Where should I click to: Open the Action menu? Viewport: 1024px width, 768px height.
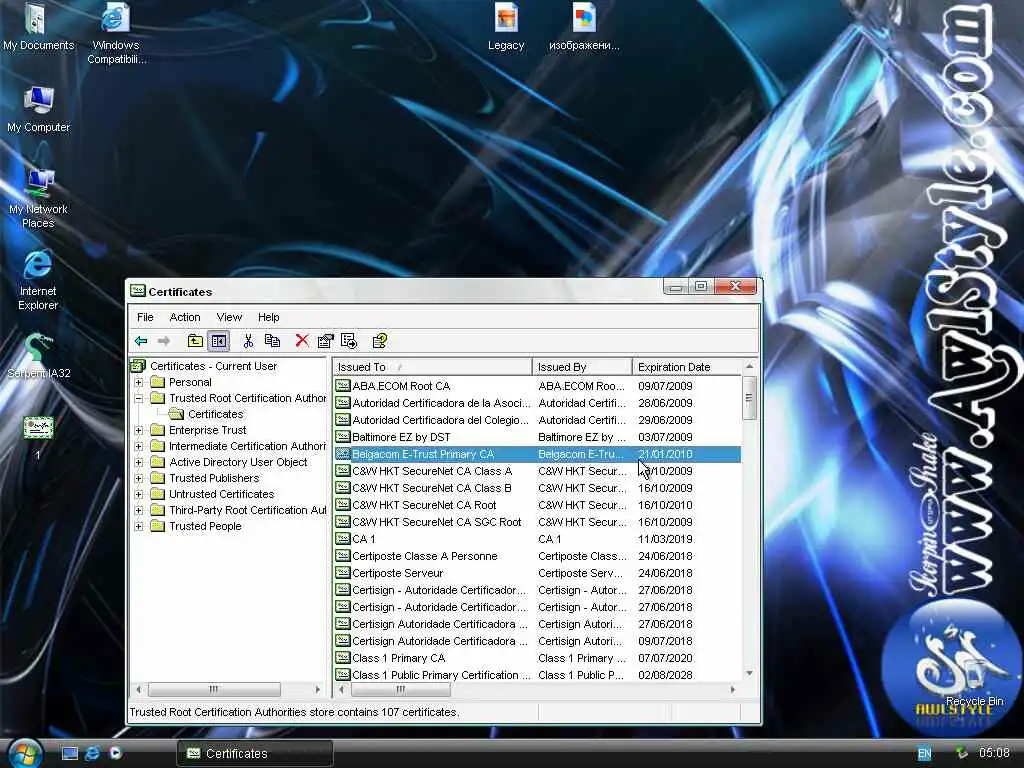[x=185, y=317]
